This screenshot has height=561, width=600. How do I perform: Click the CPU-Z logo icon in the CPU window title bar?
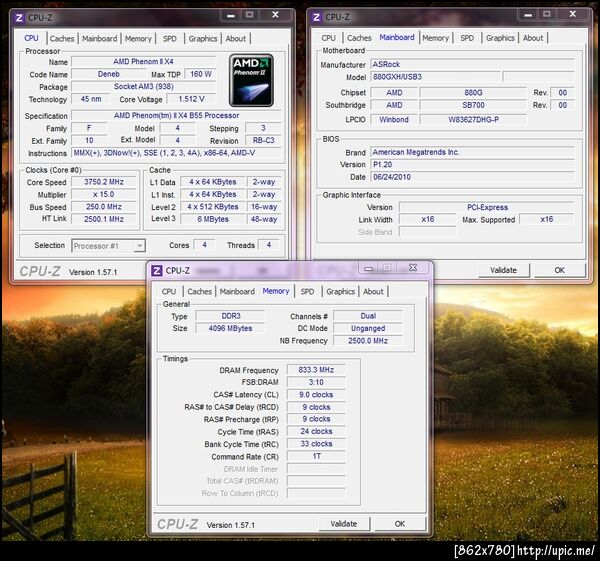pos(19,18)
